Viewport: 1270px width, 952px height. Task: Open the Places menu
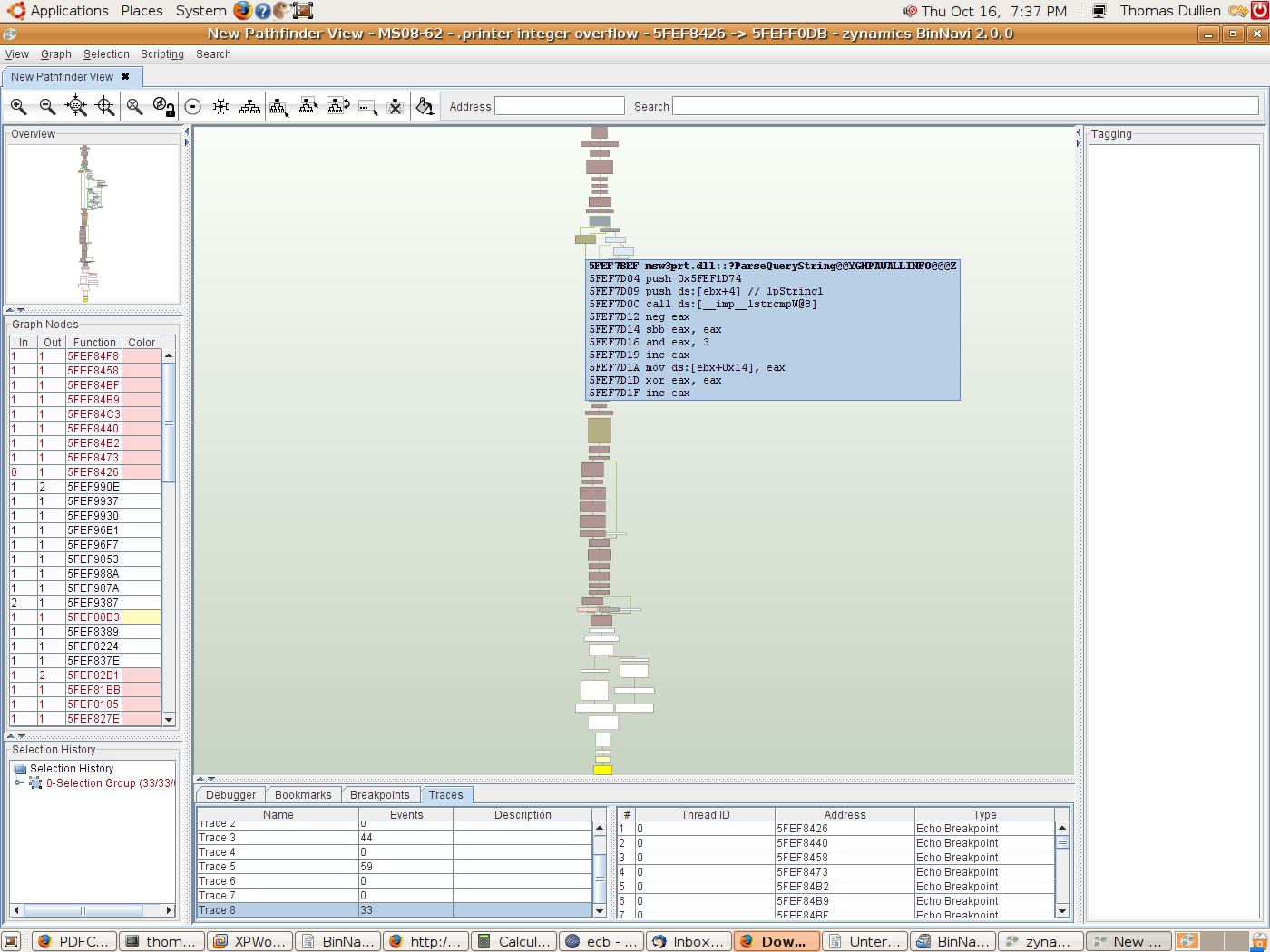coord(142,11)
